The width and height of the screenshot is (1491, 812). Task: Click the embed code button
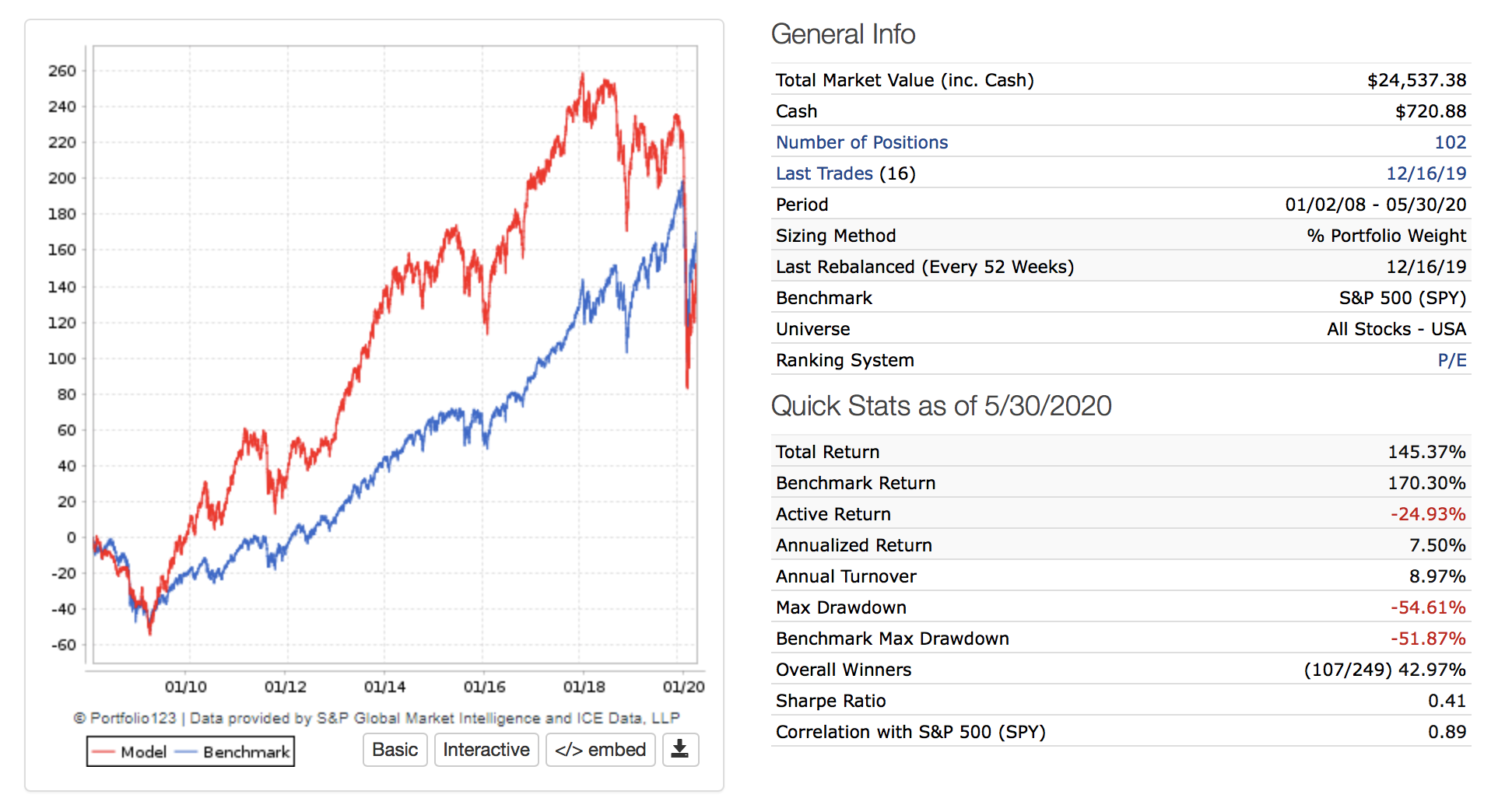(600, 750)
